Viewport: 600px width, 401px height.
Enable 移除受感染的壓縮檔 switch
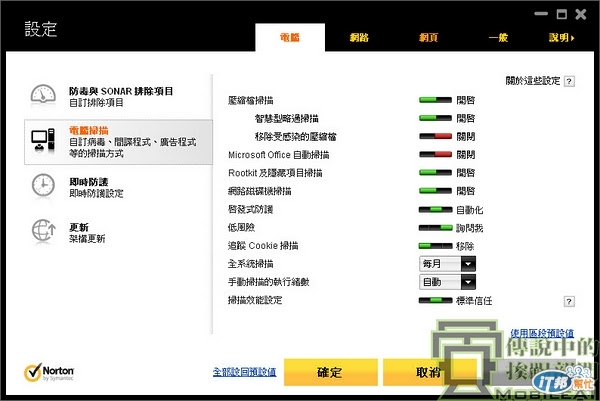(x=435, y=136)
